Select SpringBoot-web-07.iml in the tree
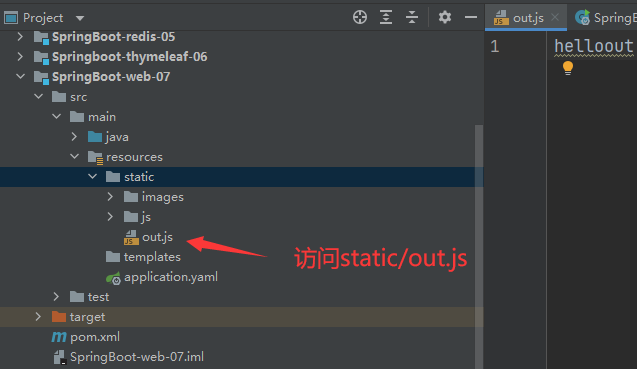 [137, 357]
